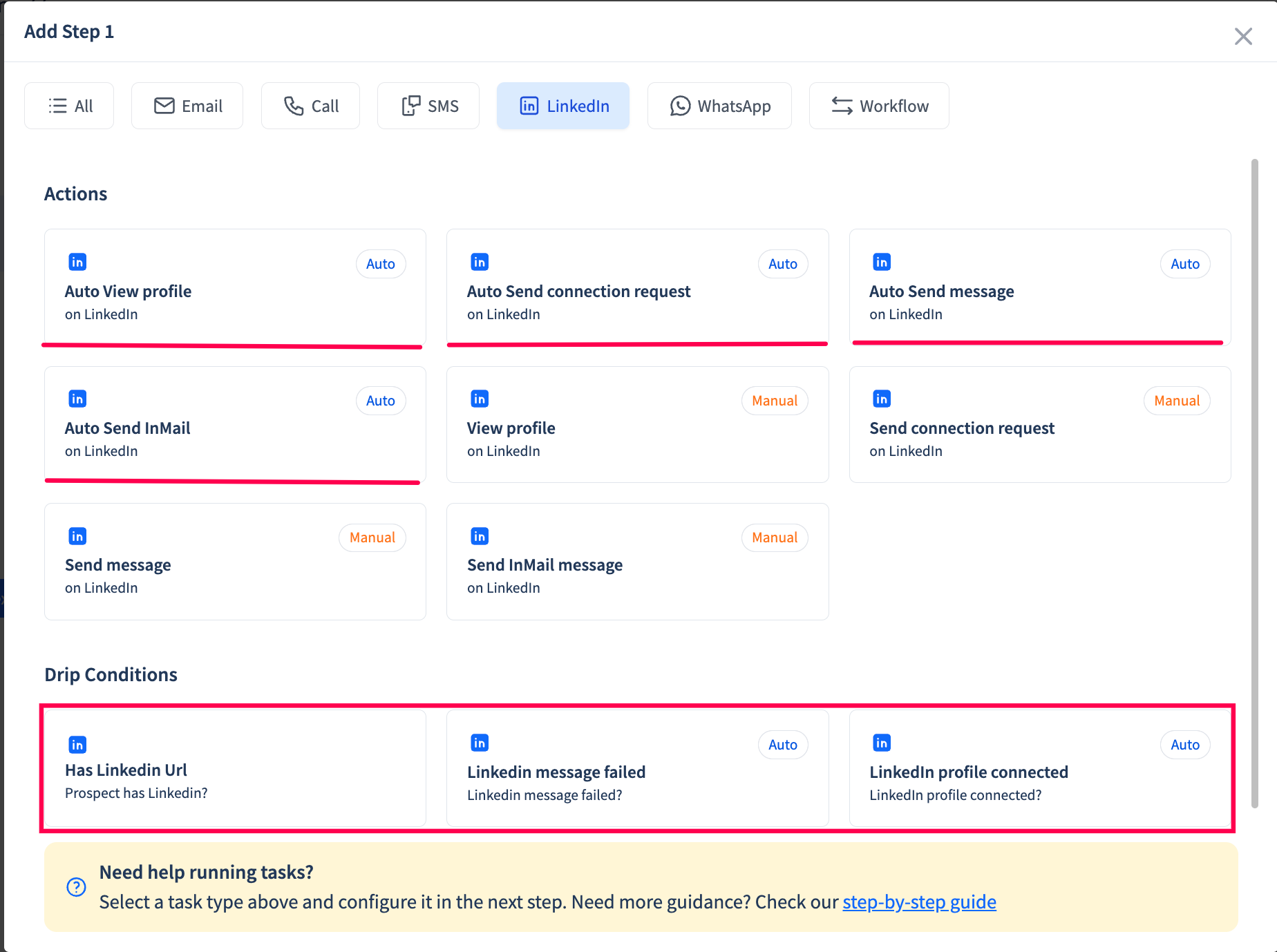Choose Auto Send connection request action
This screenshot has height=952, width=1277.
[x=637, y=287]
